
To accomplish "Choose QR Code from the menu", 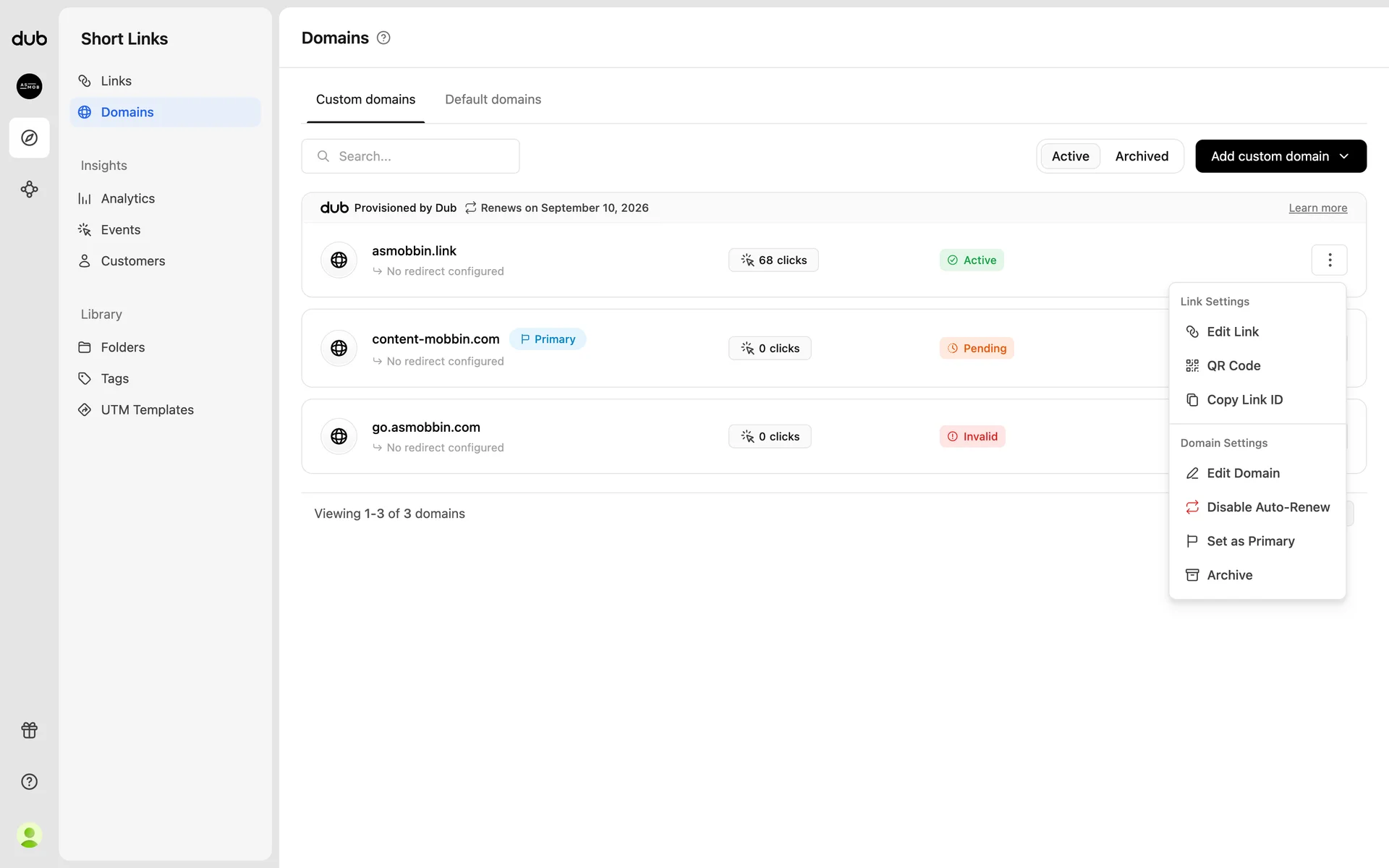I will tap(1233, 366).
